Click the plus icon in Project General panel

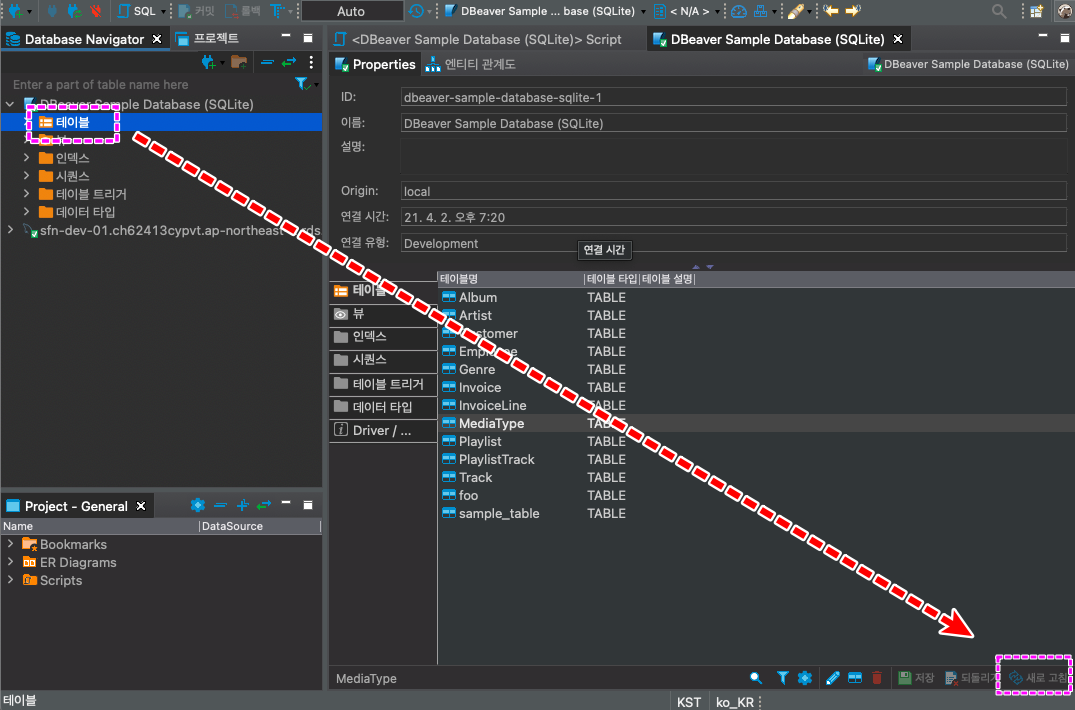pyautogui.click(x=243, y=505)
